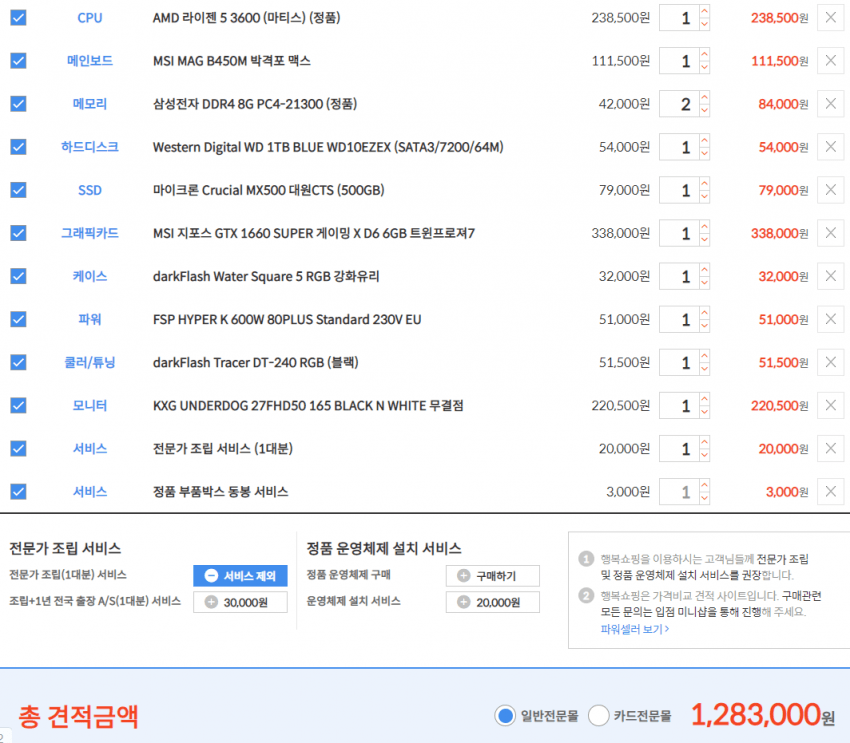The width and height of the screenshot is (850, 743).
Task: Open FSP HYPER K 600W product
Action: pos(287,319)
